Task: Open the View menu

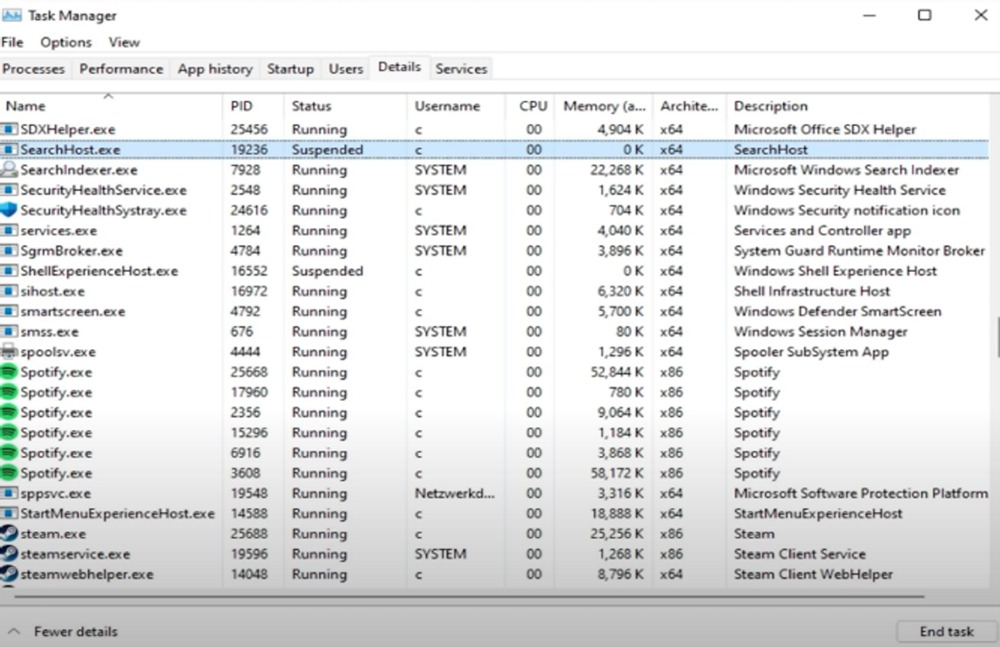Action: pyautogui.click(x=124, y=42)
